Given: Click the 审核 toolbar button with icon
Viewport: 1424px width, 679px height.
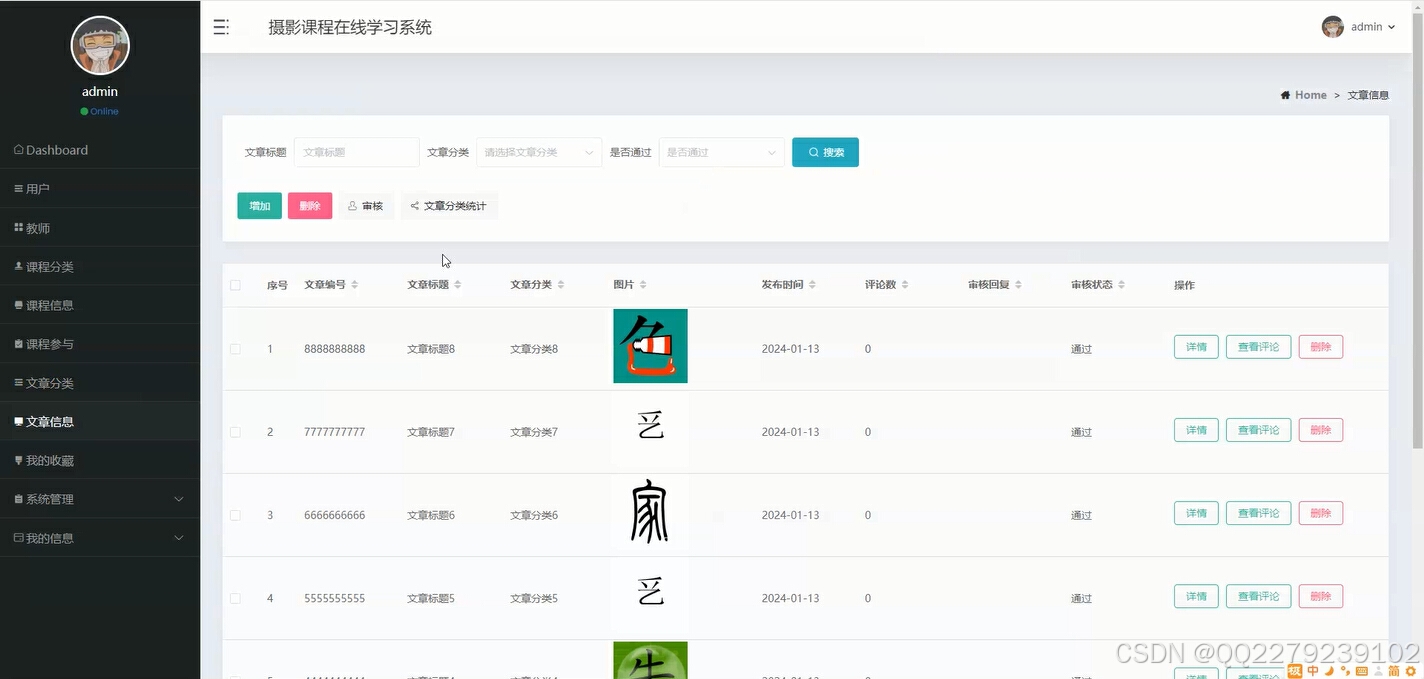Looking at the screenshot, I should tap(366, 205).
